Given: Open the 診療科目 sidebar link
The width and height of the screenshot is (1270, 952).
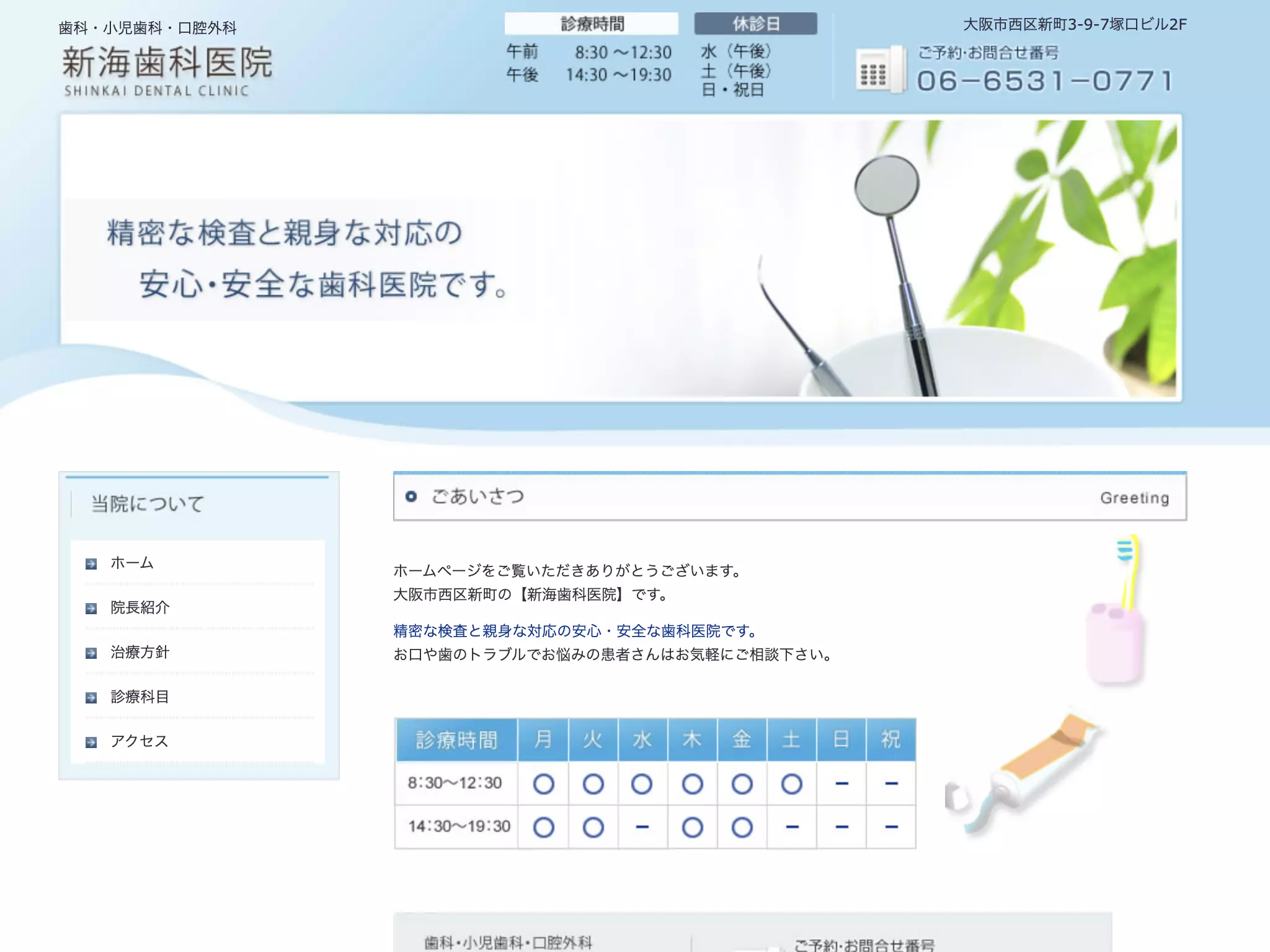Looking at the screenshot, I should (x=140, y=697).
